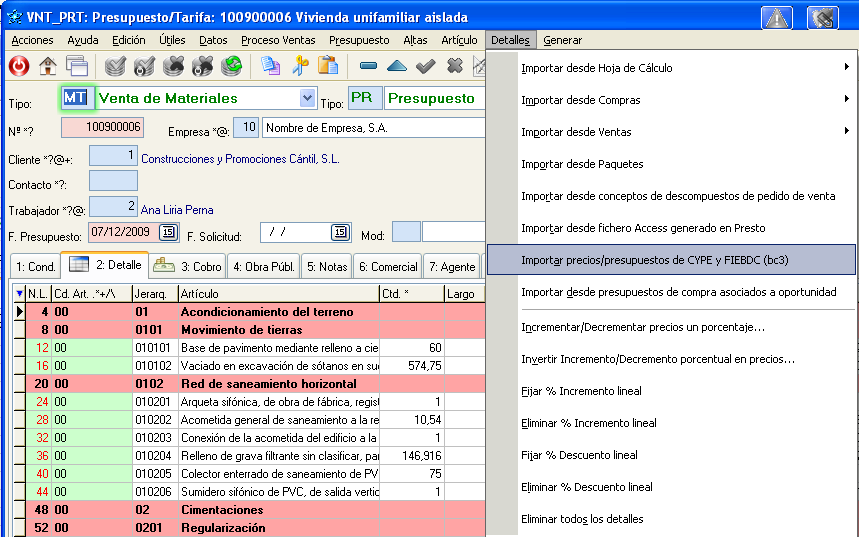The image size is (859, 537).
Task: Click the cascading windows icon
Action: point(77,66)
